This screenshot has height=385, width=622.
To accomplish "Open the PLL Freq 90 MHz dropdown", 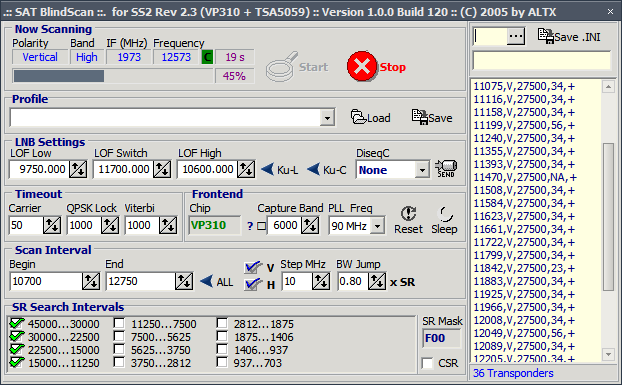I will [378, 226].
